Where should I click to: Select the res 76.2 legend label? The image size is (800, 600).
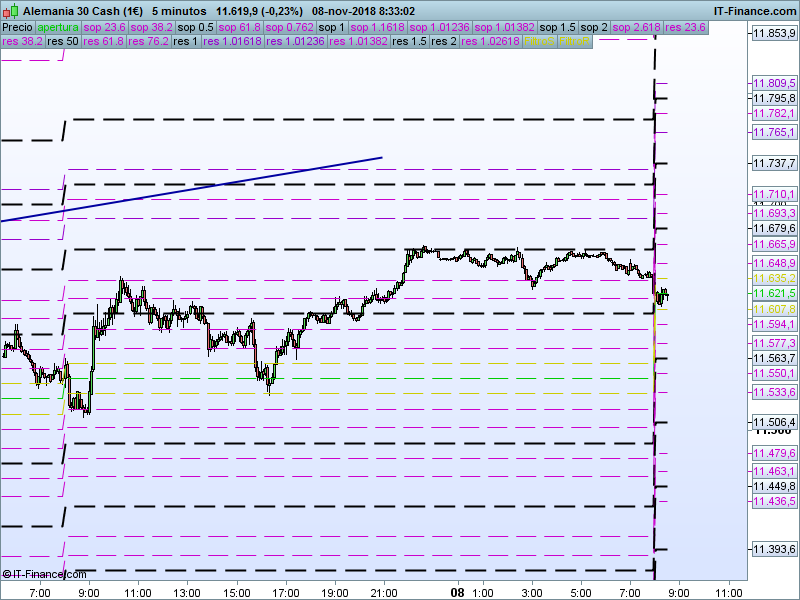tap(148, 41)
